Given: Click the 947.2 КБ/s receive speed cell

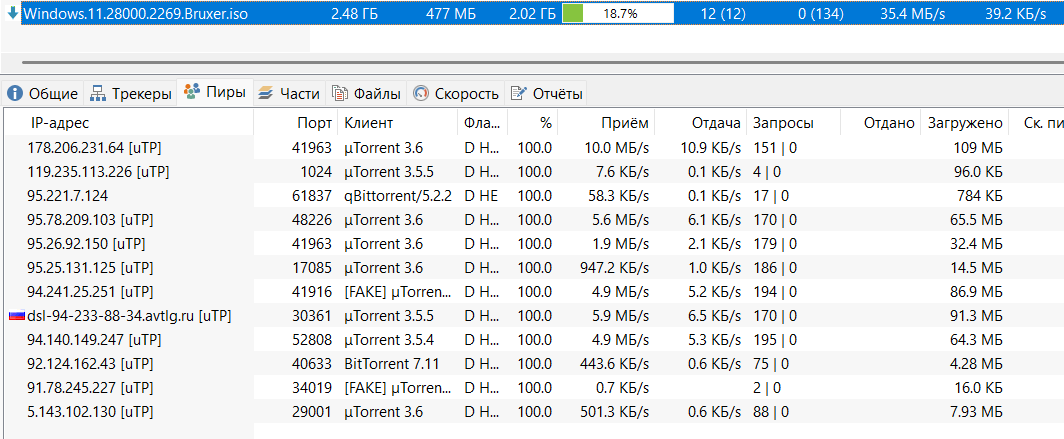Looking at the screenshot, I should [615, 268].
